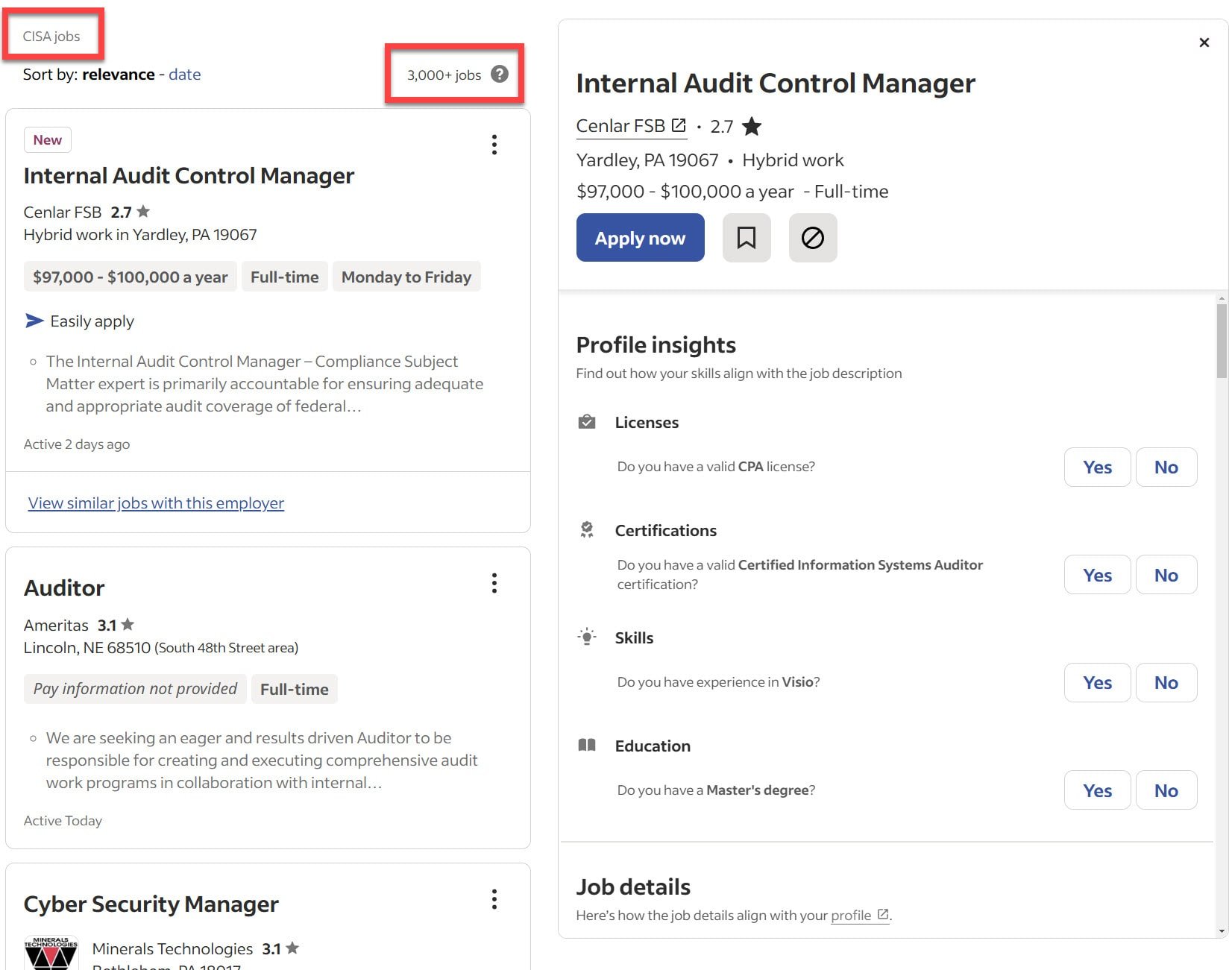Image resolution: width=1232 pixels, height=970 pixels.
Task: Save job with the bookmark icon
Action: click(x=747, y=238)
